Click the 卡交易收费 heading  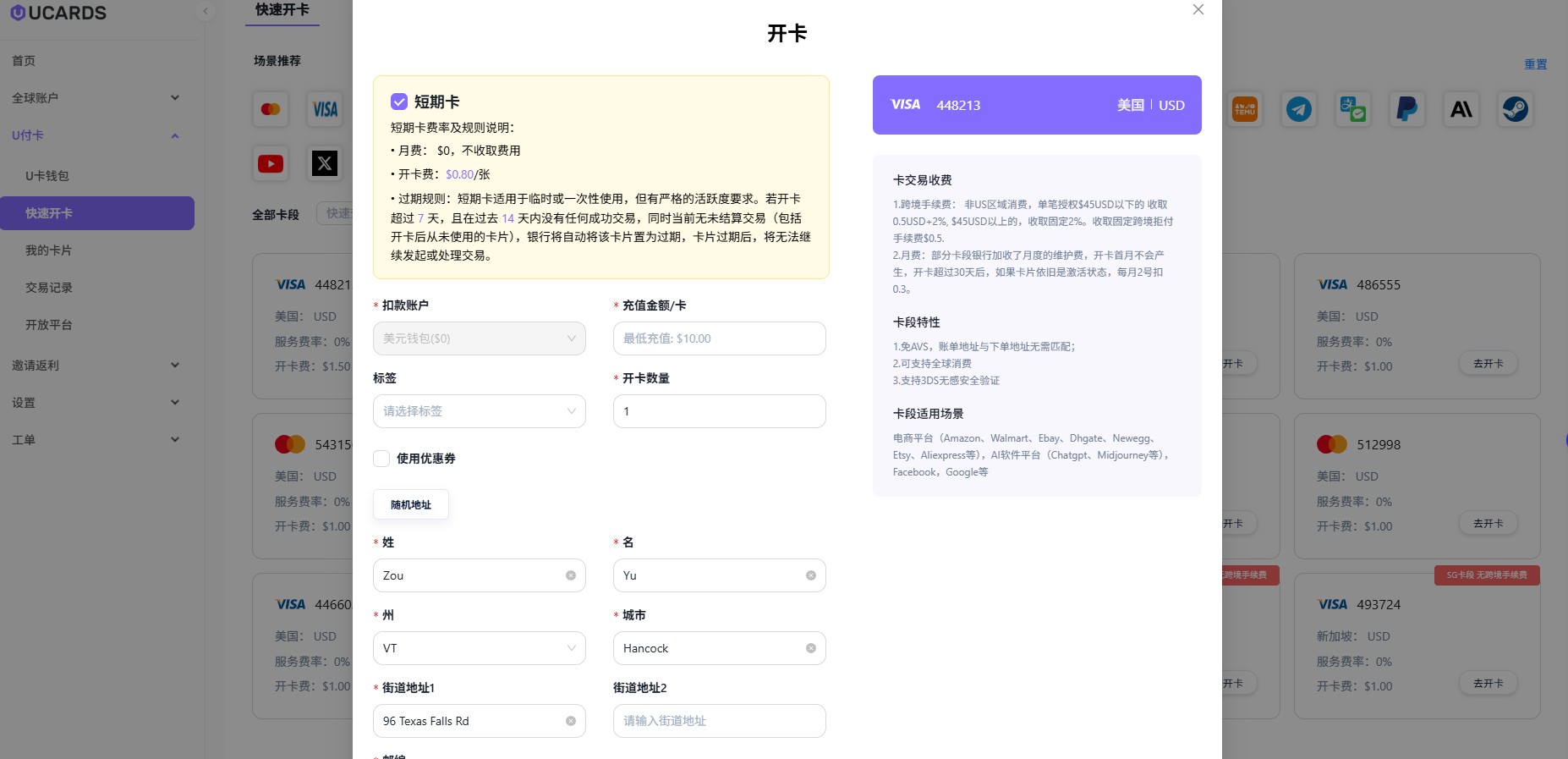922,180
